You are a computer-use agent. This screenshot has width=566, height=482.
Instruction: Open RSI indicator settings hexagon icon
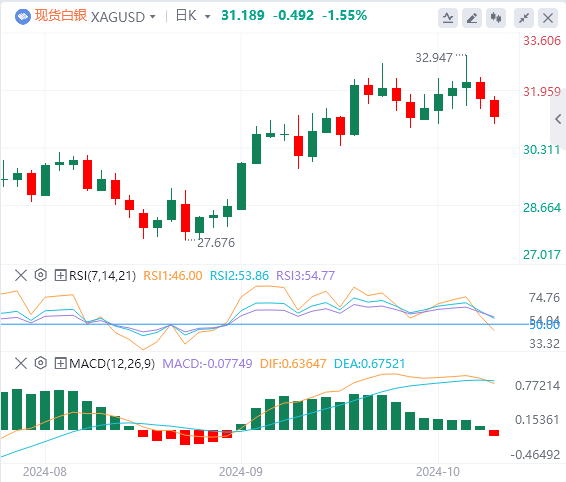(x=41, y=275)
